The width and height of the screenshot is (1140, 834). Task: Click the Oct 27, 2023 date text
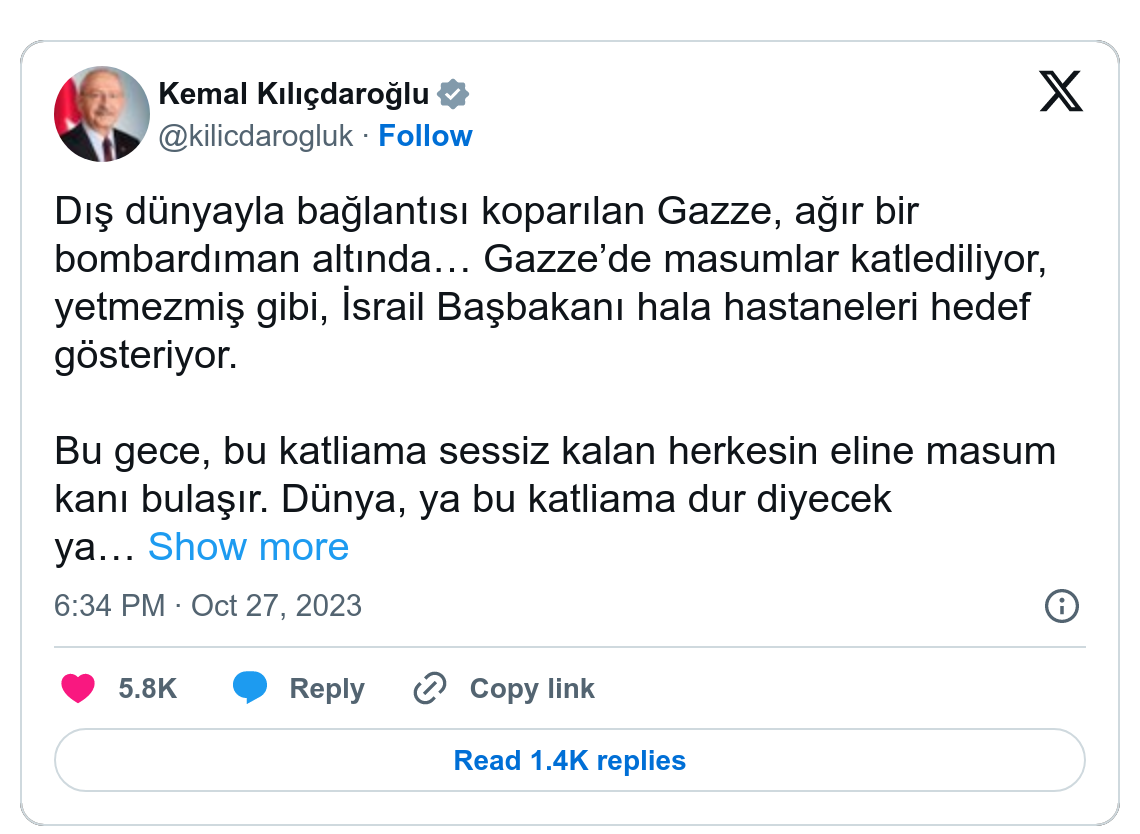[x=276, y=606]
